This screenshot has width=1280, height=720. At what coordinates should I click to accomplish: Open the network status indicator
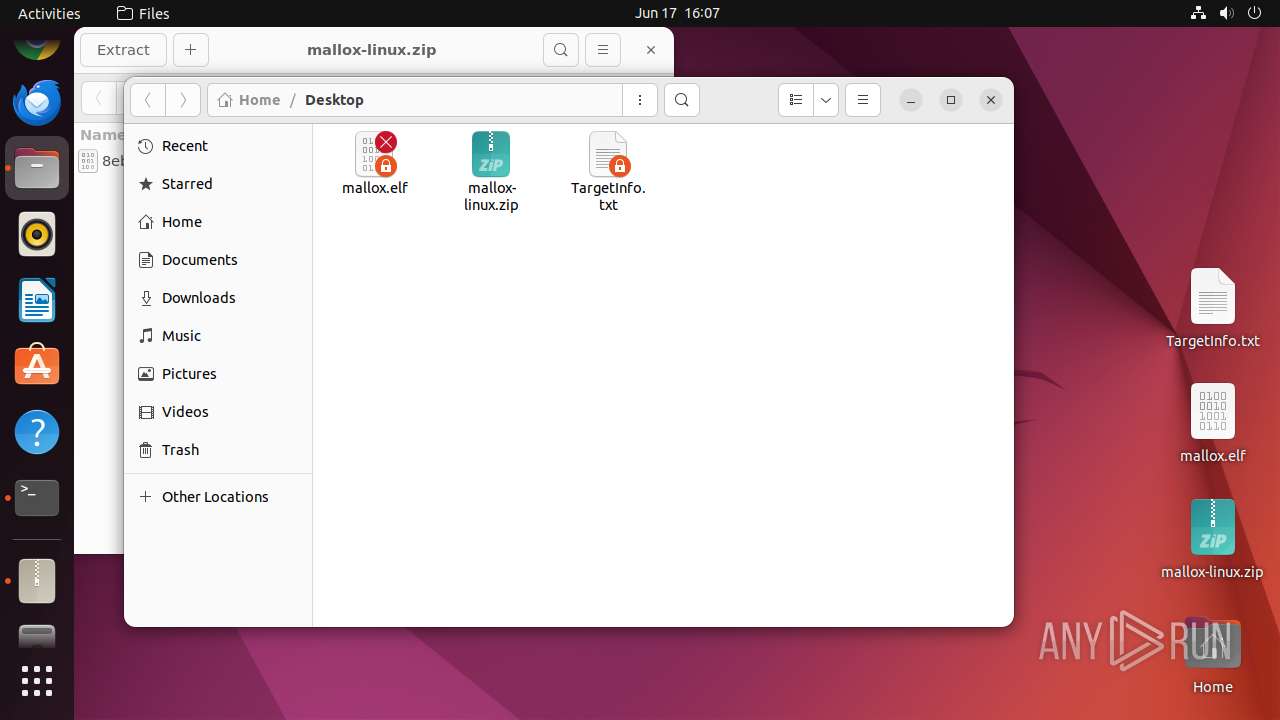[x=1199, y=13]
